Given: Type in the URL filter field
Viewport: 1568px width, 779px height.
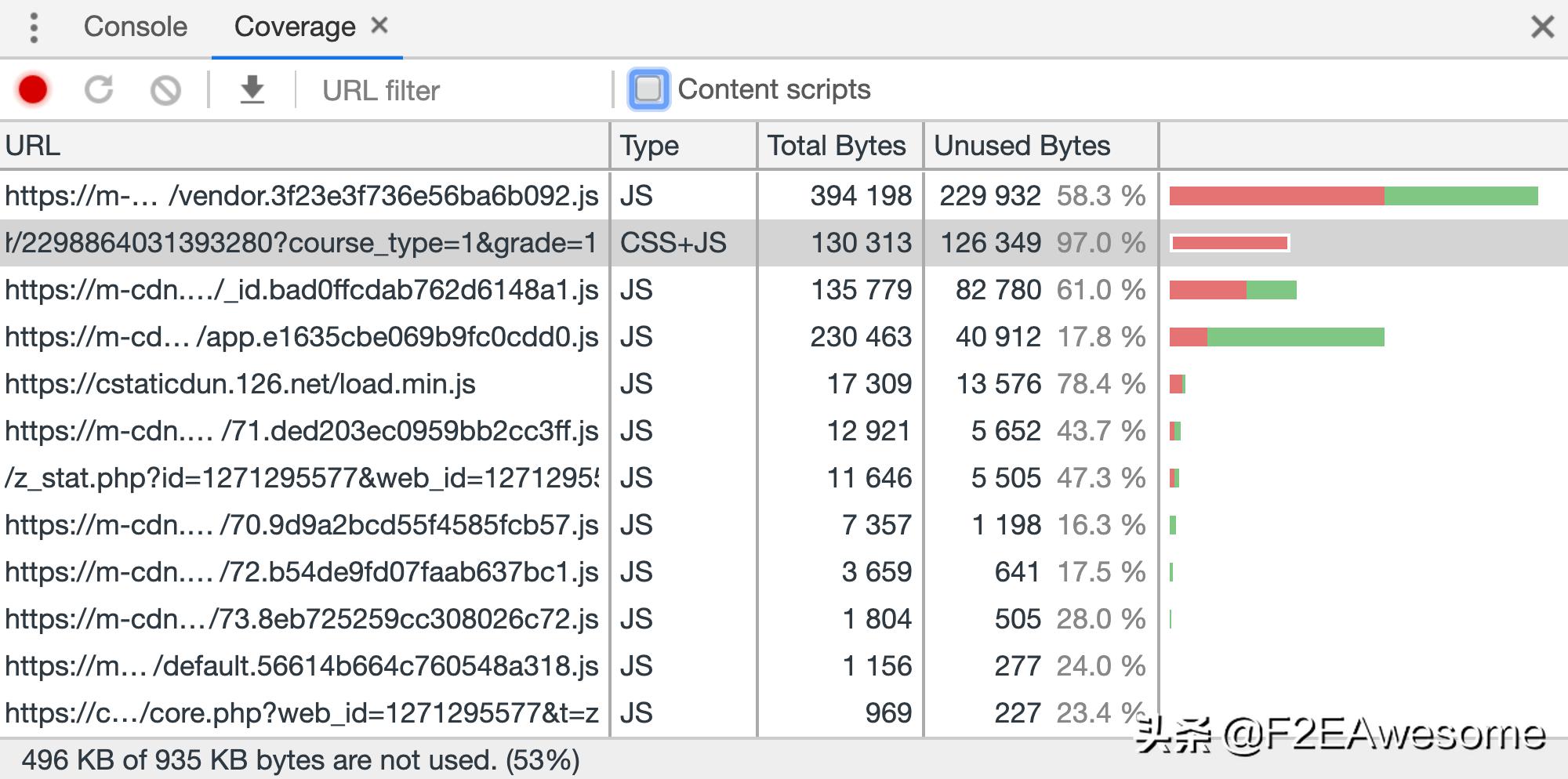Looking at the screenshot, I should pos(455,90).
